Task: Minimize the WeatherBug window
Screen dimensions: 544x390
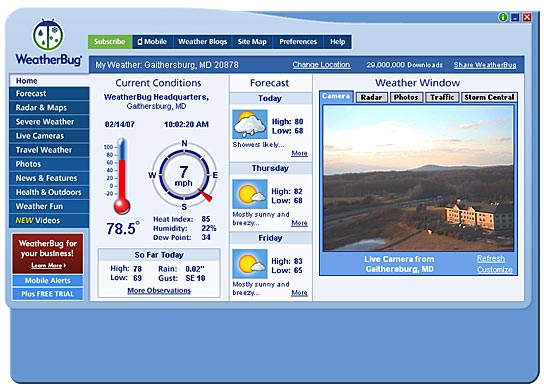Action: click(515, 17)
